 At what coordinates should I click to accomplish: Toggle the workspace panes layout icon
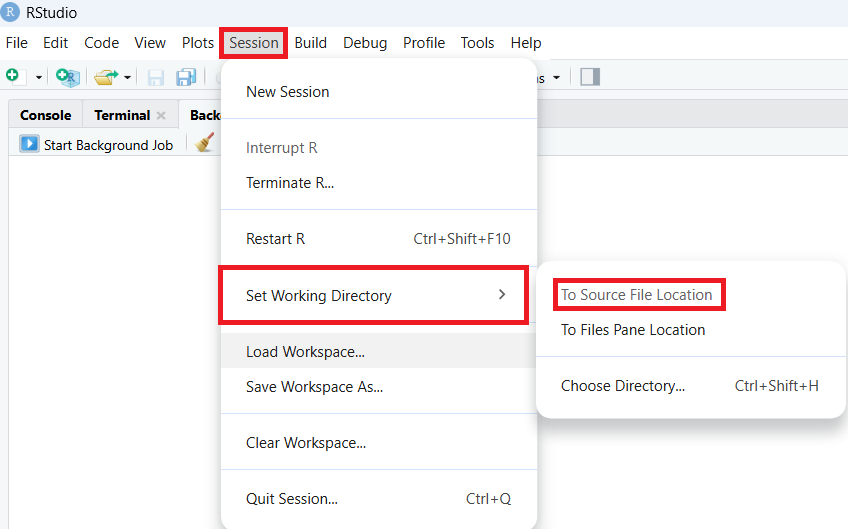(590, 77)
